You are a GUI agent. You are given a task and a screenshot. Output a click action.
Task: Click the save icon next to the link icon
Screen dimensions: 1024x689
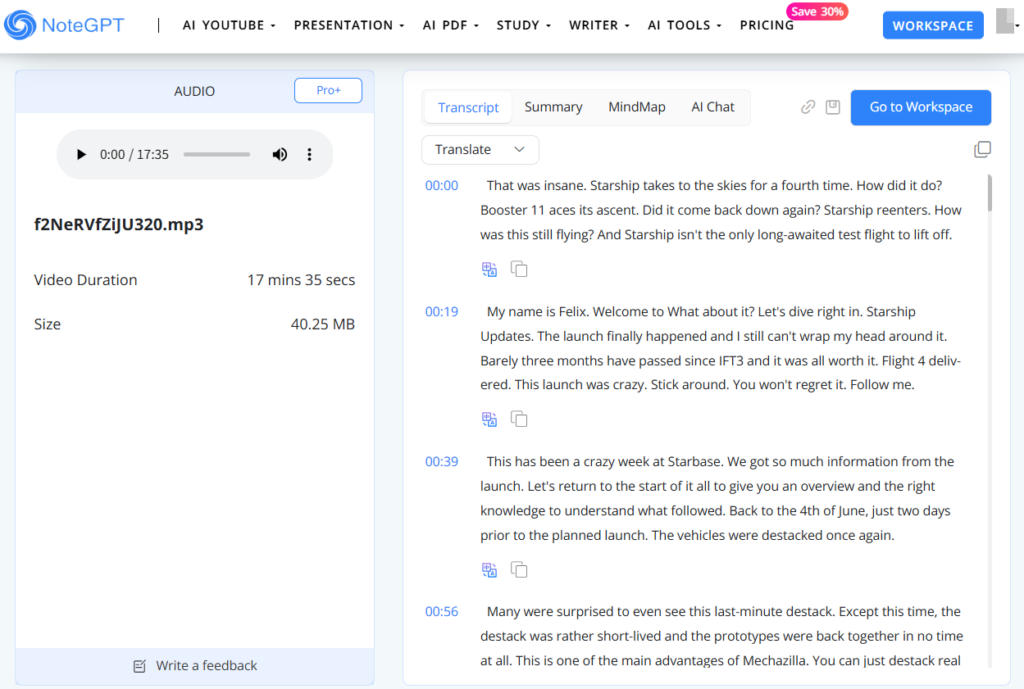(833, 107)
